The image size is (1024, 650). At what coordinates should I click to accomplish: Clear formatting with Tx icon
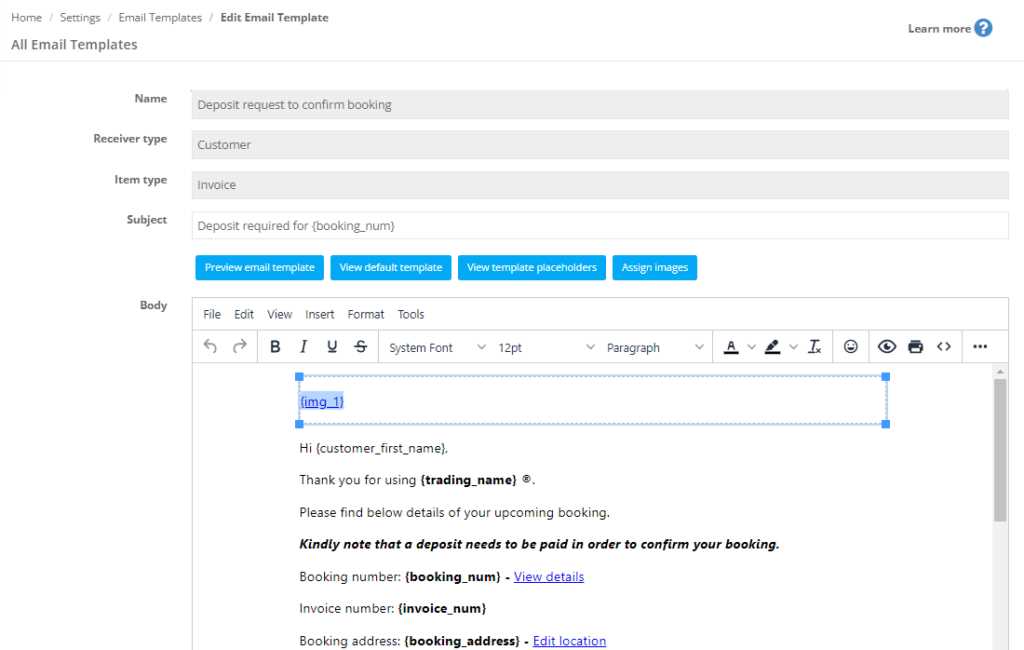coord(814,347)
